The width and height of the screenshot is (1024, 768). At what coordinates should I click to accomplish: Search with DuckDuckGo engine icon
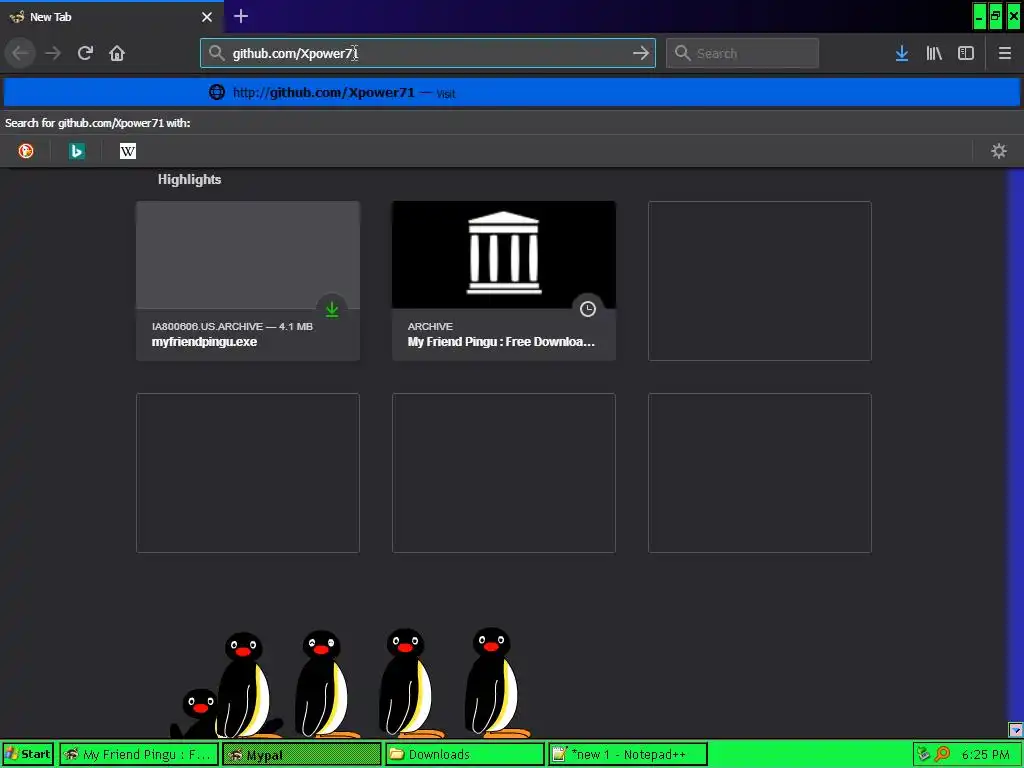[x=26, y=151]
